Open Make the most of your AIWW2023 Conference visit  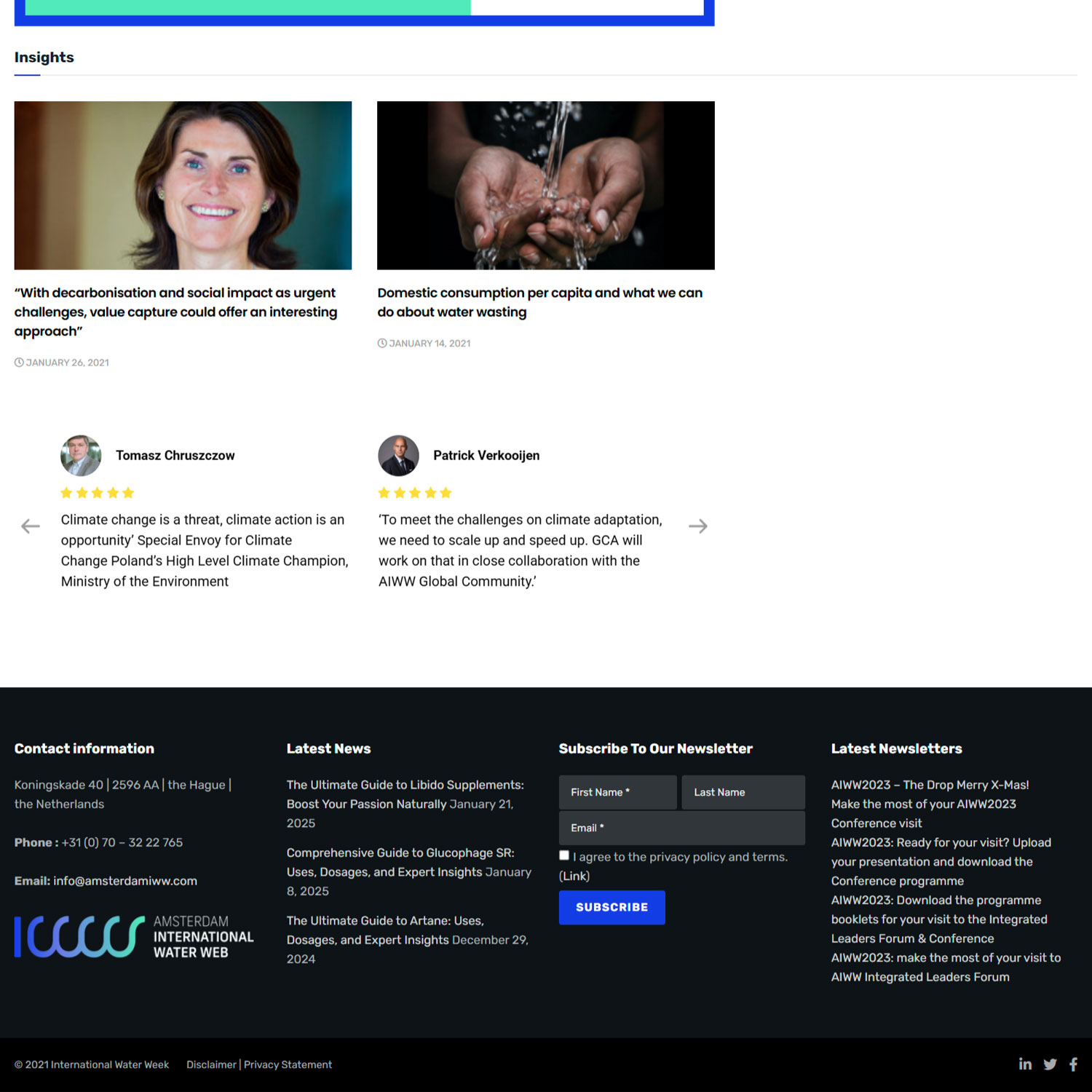click(923, 813)
